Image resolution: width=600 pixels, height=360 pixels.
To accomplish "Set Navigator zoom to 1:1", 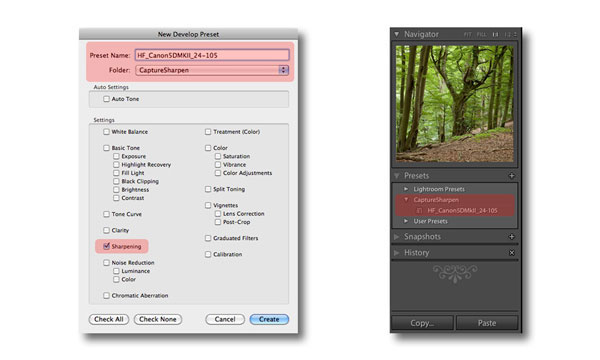I will [x=496, y=34].
